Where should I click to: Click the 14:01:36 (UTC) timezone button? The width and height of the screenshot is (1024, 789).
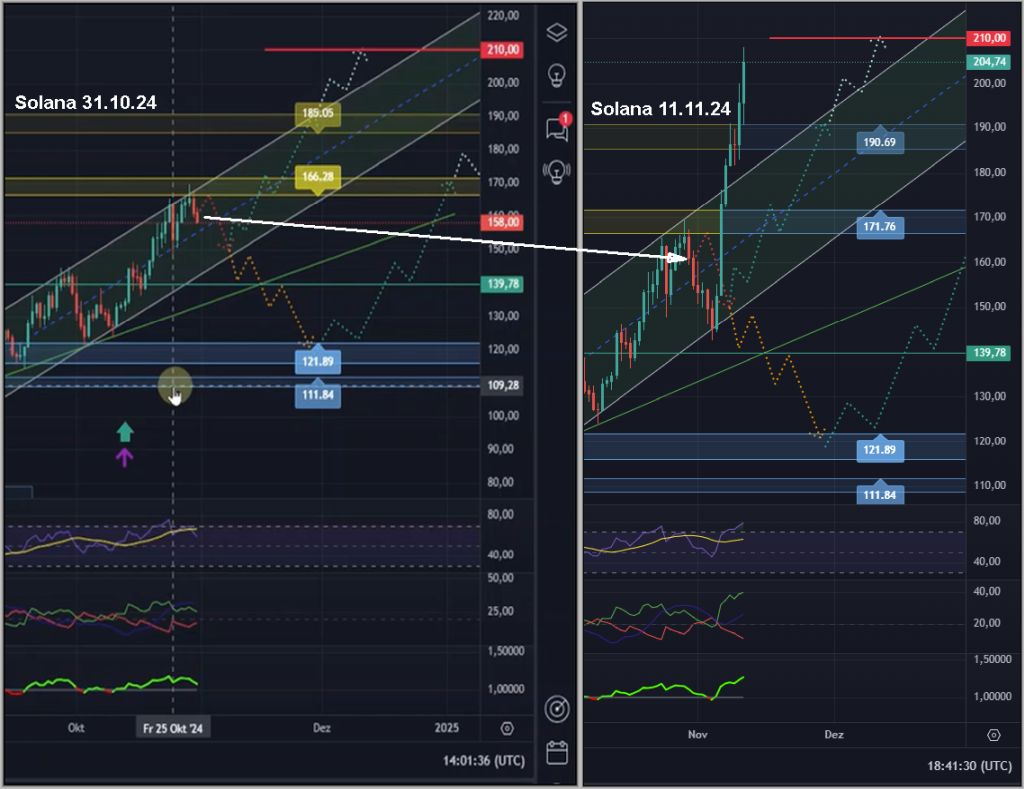[483, 761]
